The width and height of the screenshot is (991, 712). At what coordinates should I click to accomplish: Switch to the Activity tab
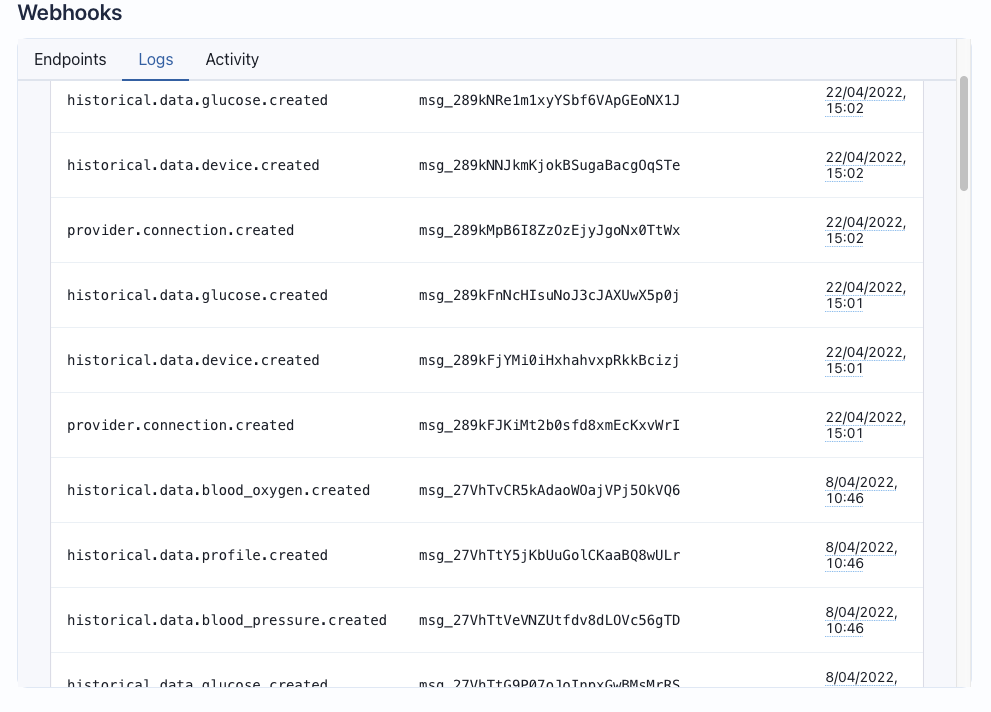click(x=232, y=59)
